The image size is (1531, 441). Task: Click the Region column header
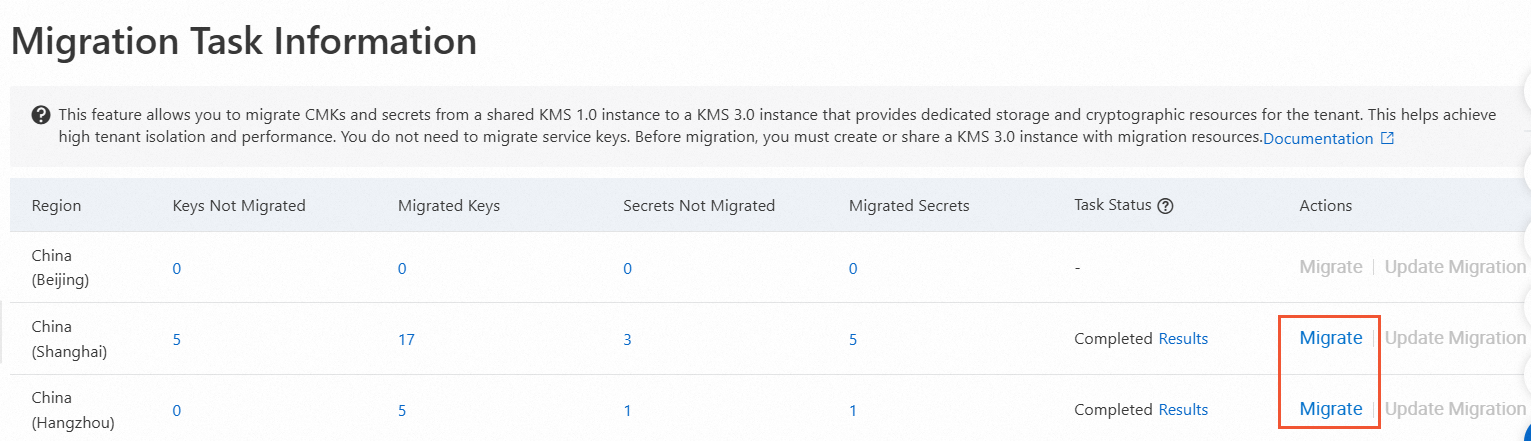[x=57, y=206]
